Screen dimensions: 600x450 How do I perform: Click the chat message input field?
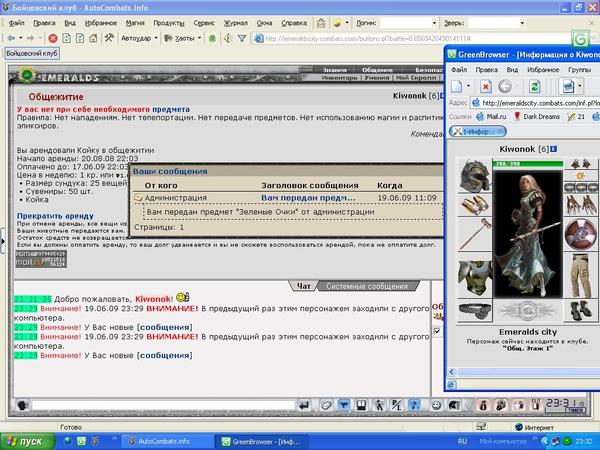click(163, 405)
